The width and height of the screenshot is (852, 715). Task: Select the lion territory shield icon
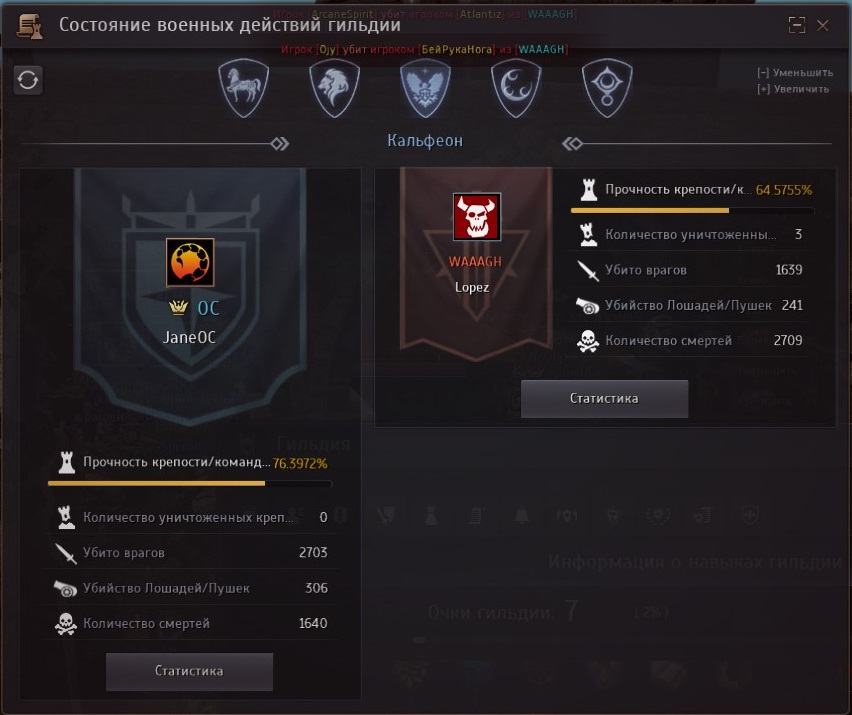click(334, 89)
